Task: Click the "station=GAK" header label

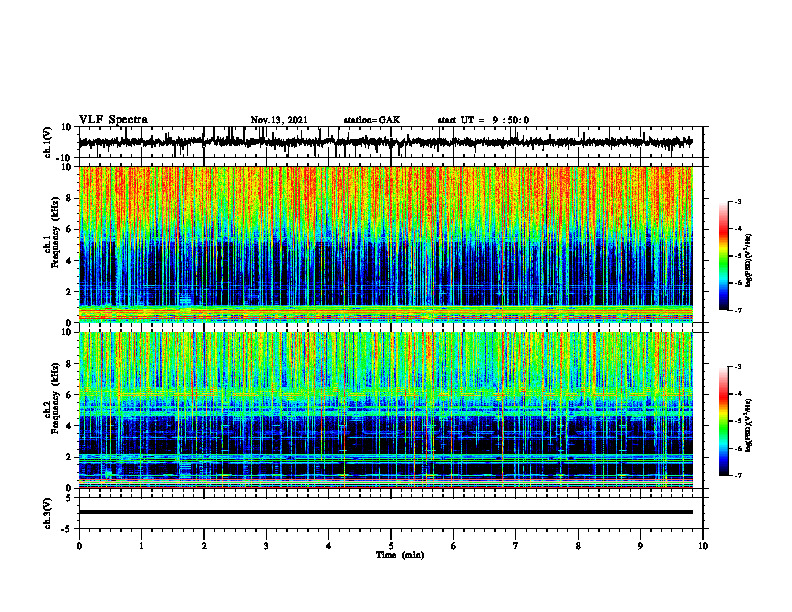Action: tap(372, 120)
